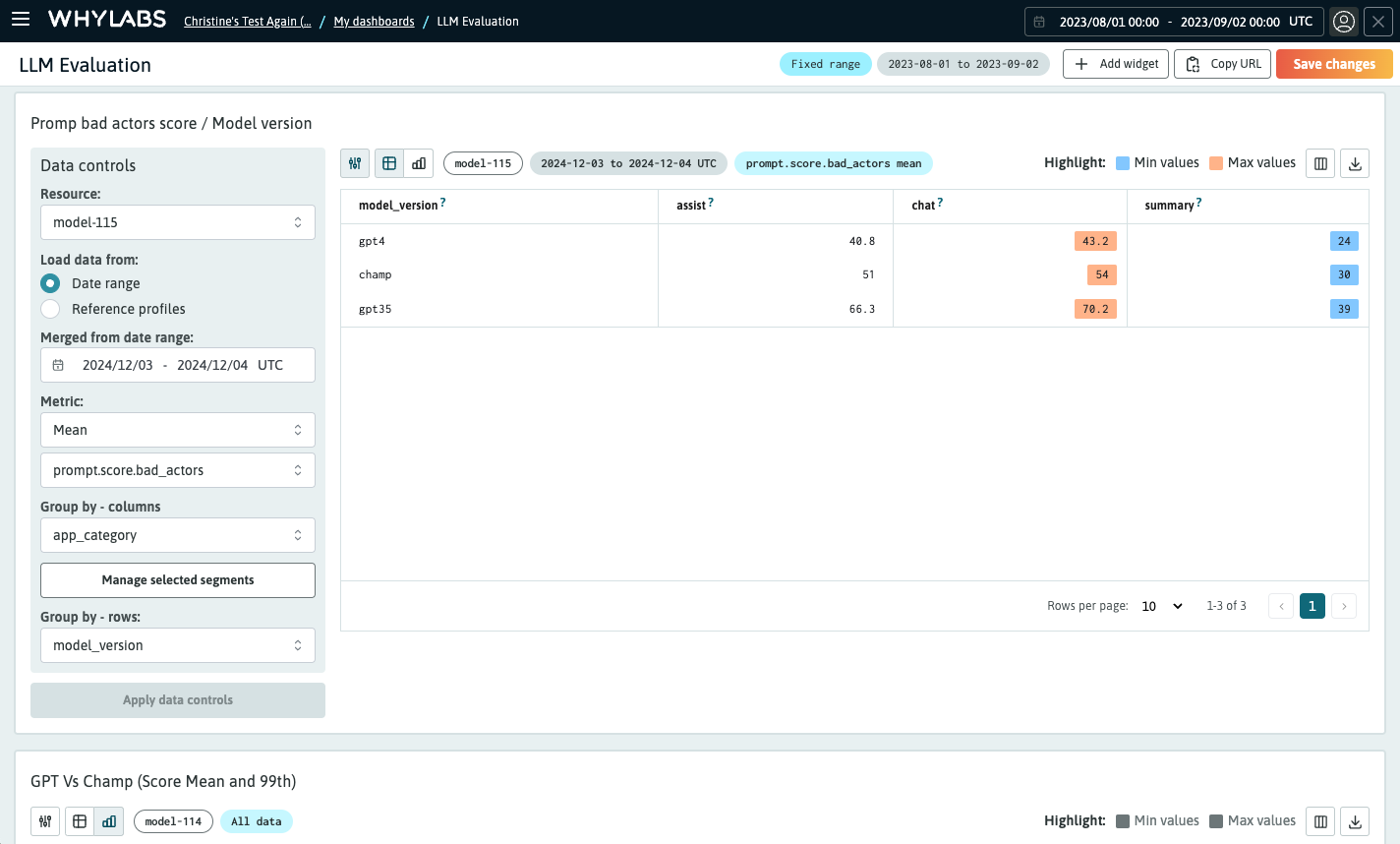This screenshot has height=844, width=1400.
Task: Open the Resource model-115 dropdown
Action: click(x=178, y=222)
